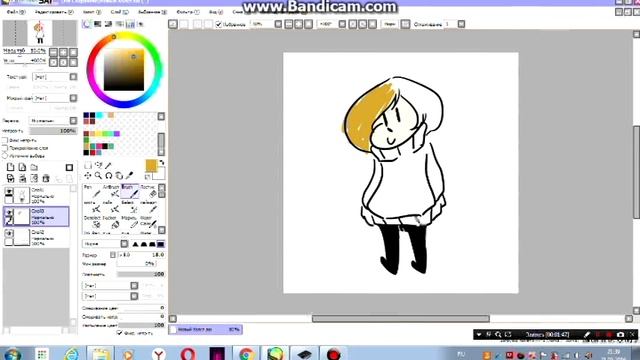Open the layer effect dropdown
The width and height of the screenshot is (640, 360).
(x=73, y=98)
